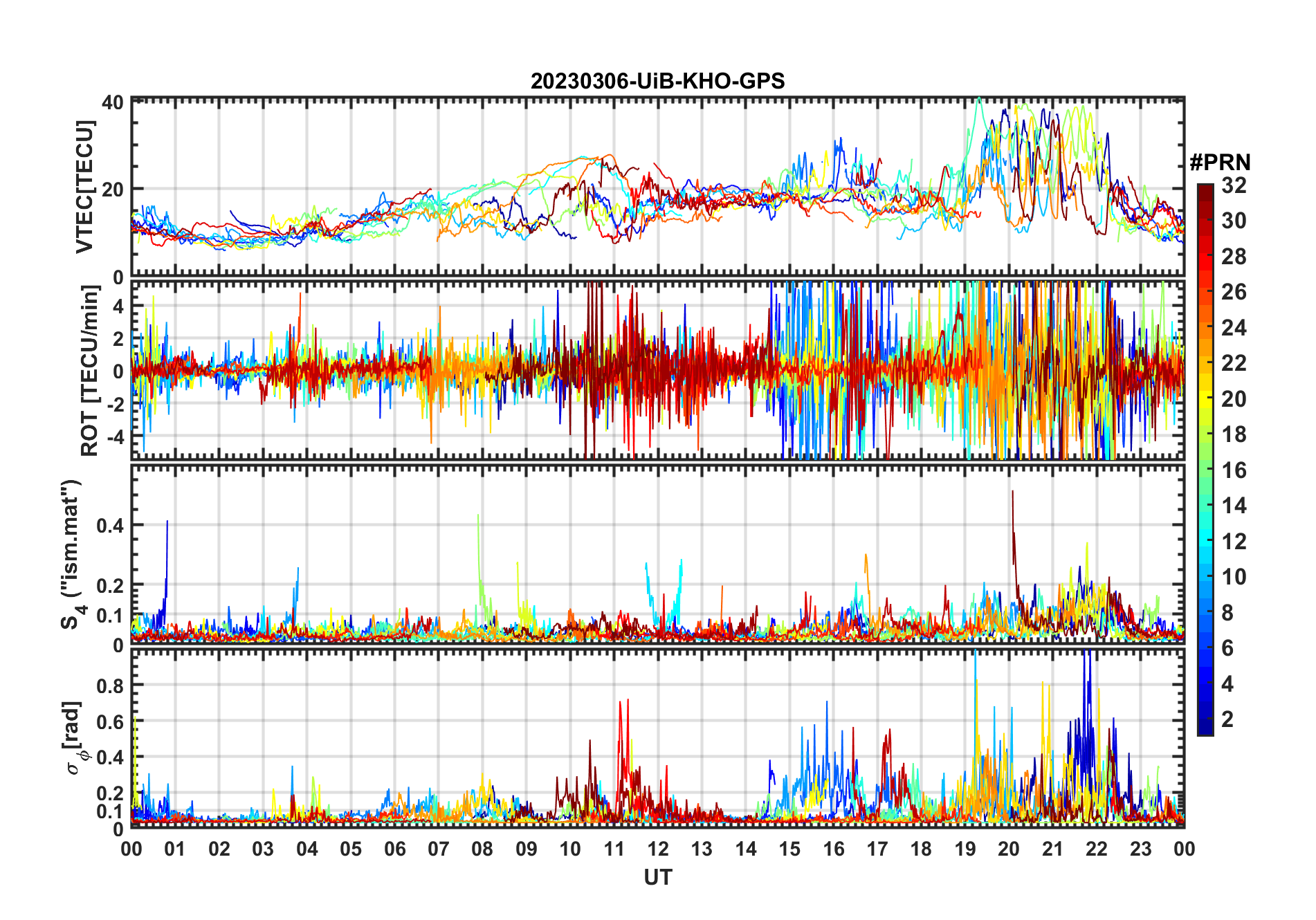Click the colorbar tick label 28
This screenshot has width=1316, height=920.
(1234, 257)
